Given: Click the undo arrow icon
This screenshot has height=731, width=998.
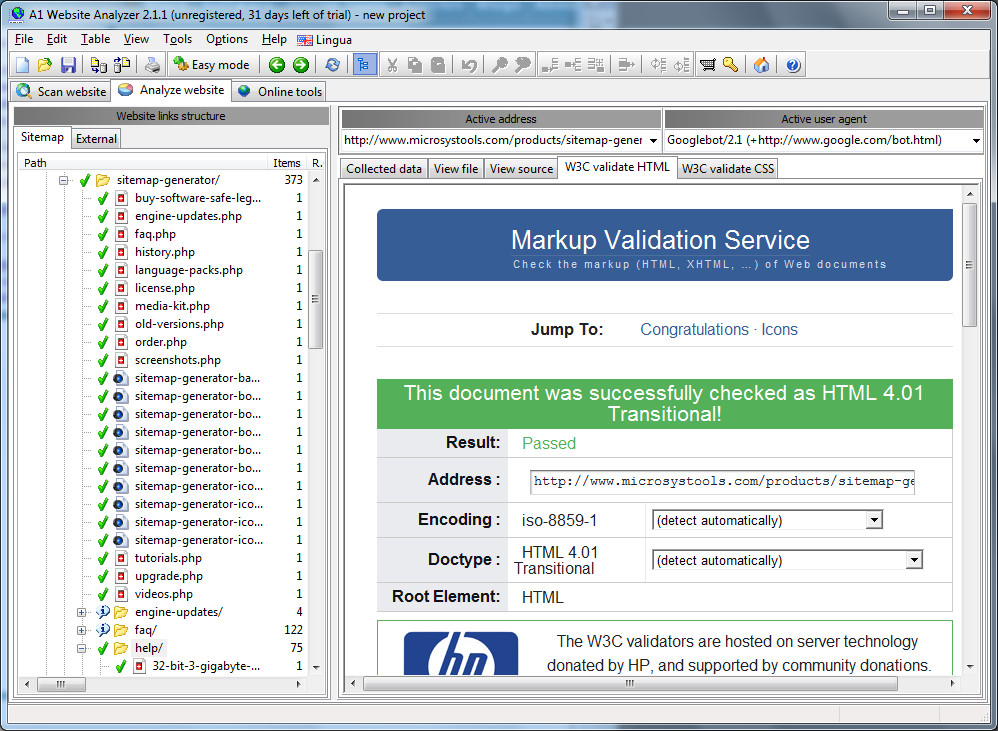Looking at the screenshot, I should pos(469,65).
